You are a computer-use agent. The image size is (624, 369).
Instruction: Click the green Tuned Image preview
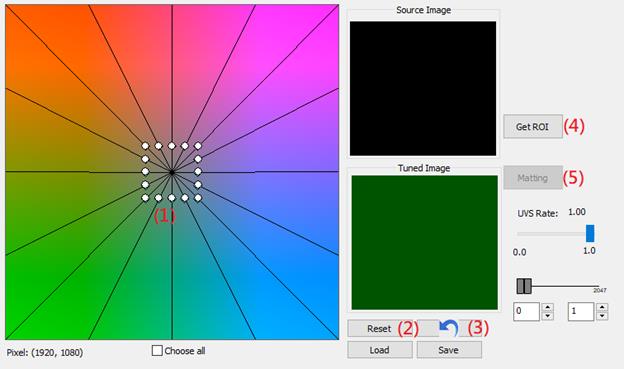coord(425,242)
